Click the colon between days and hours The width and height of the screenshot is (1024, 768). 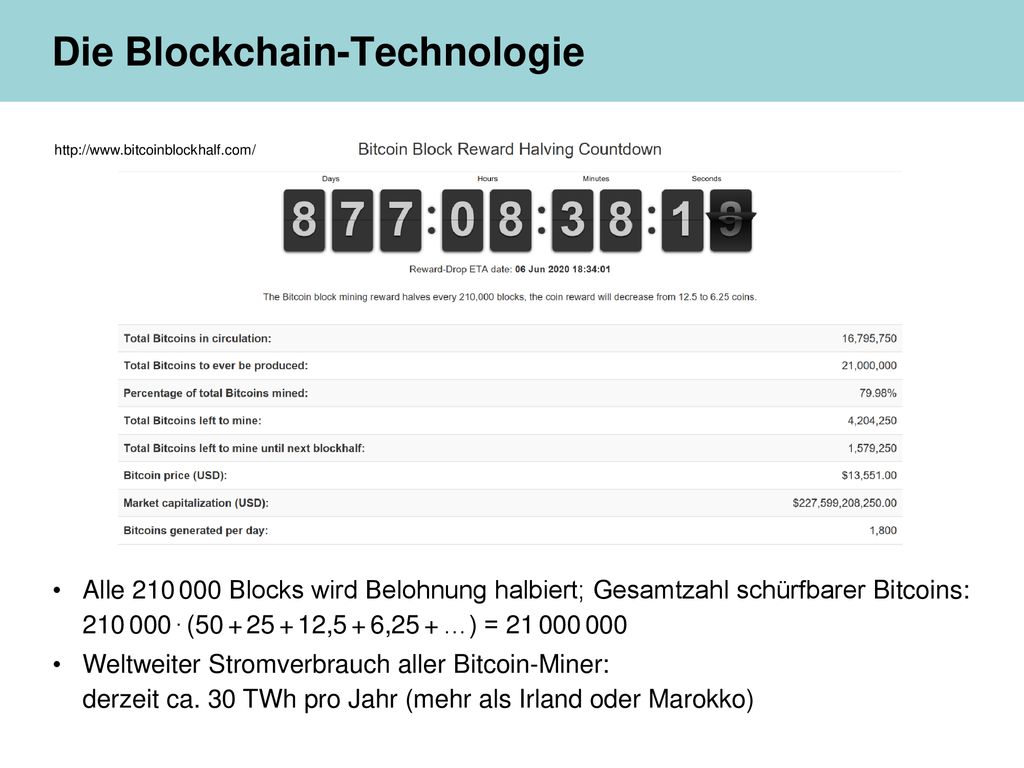point(431,220)
